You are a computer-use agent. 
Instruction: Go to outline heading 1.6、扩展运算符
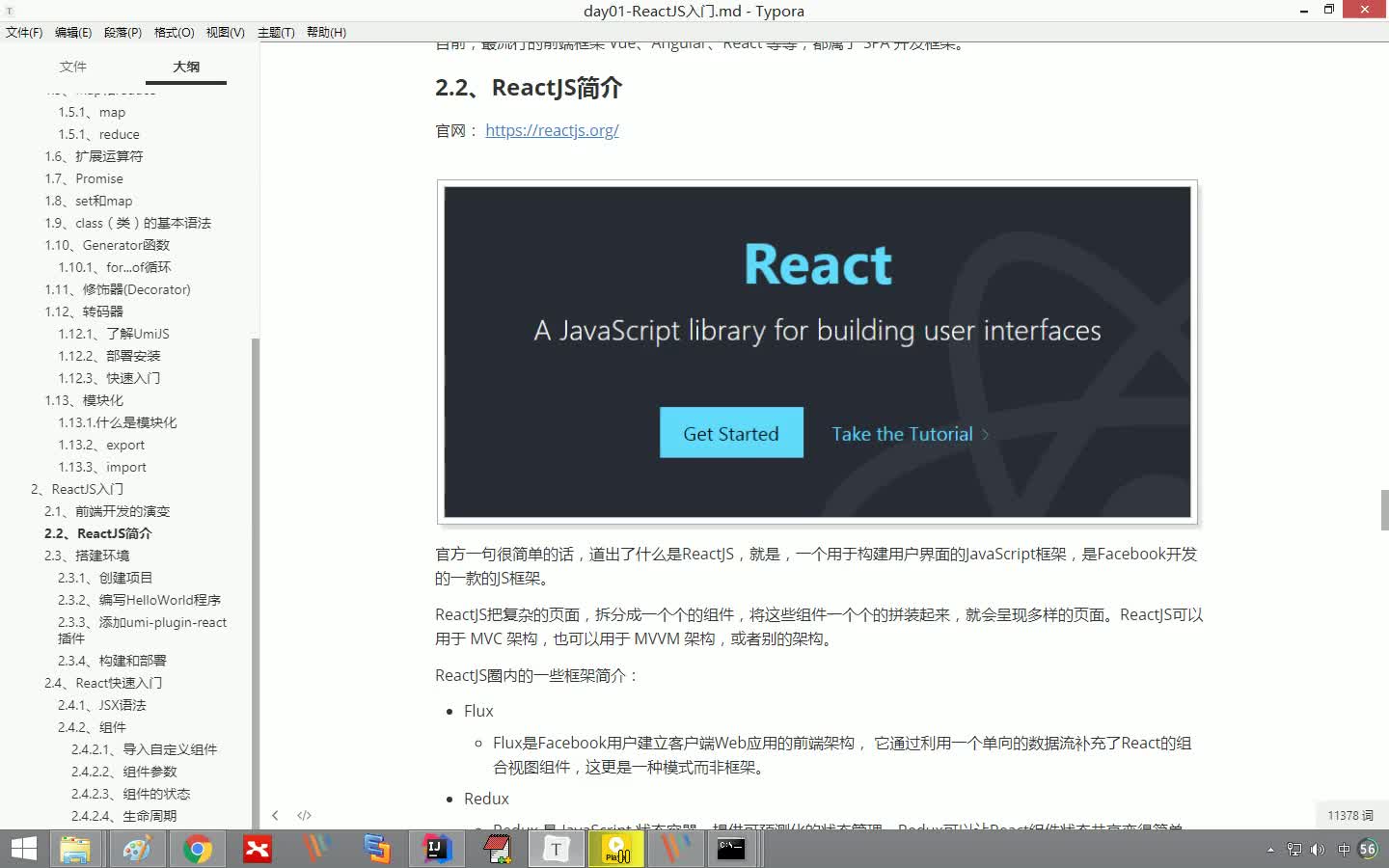(x=94, y=156)
